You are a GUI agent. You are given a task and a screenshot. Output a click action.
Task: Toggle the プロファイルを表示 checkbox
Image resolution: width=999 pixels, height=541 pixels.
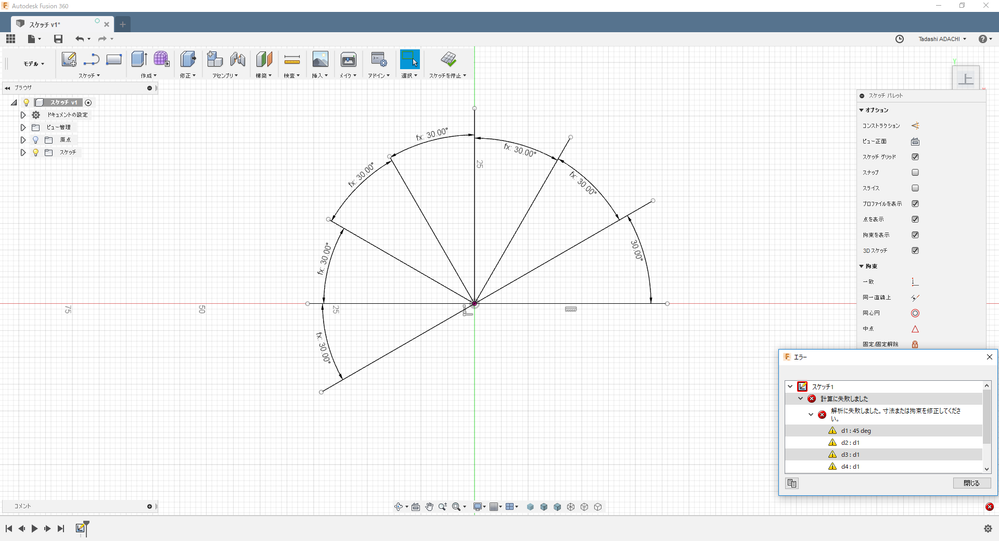tap(915, 204)
